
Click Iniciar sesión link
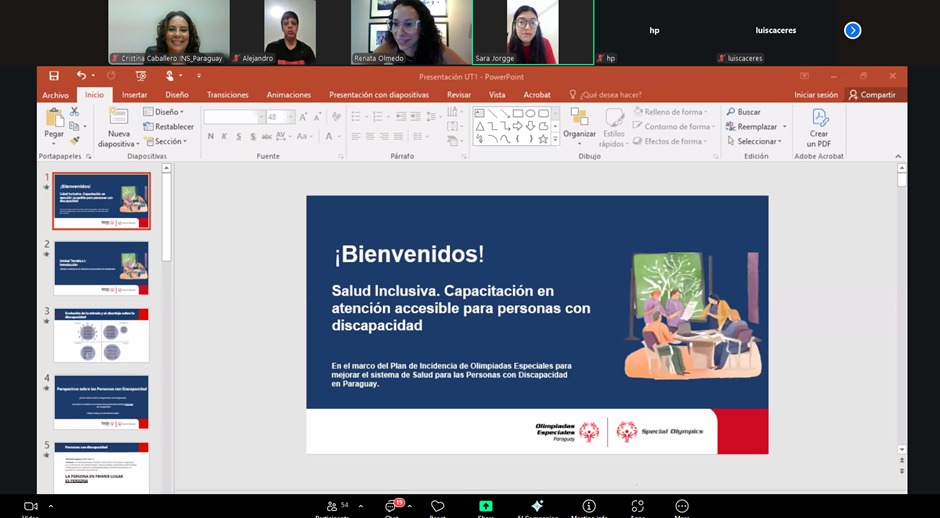(816, 95)
